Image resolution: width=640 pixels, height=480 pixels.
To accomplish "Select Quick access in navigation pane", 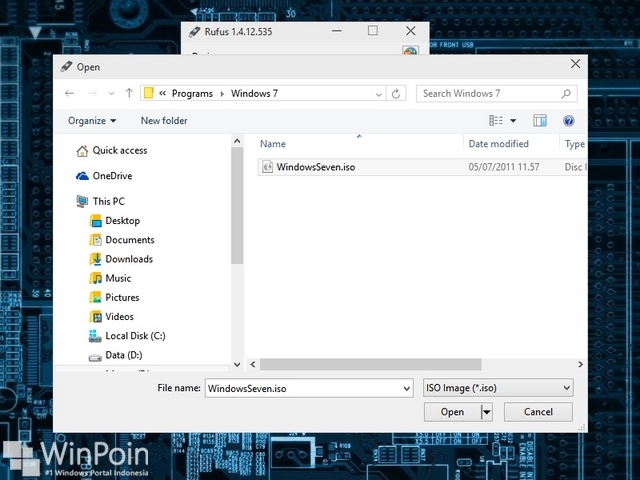I will (x=120, y=151).
